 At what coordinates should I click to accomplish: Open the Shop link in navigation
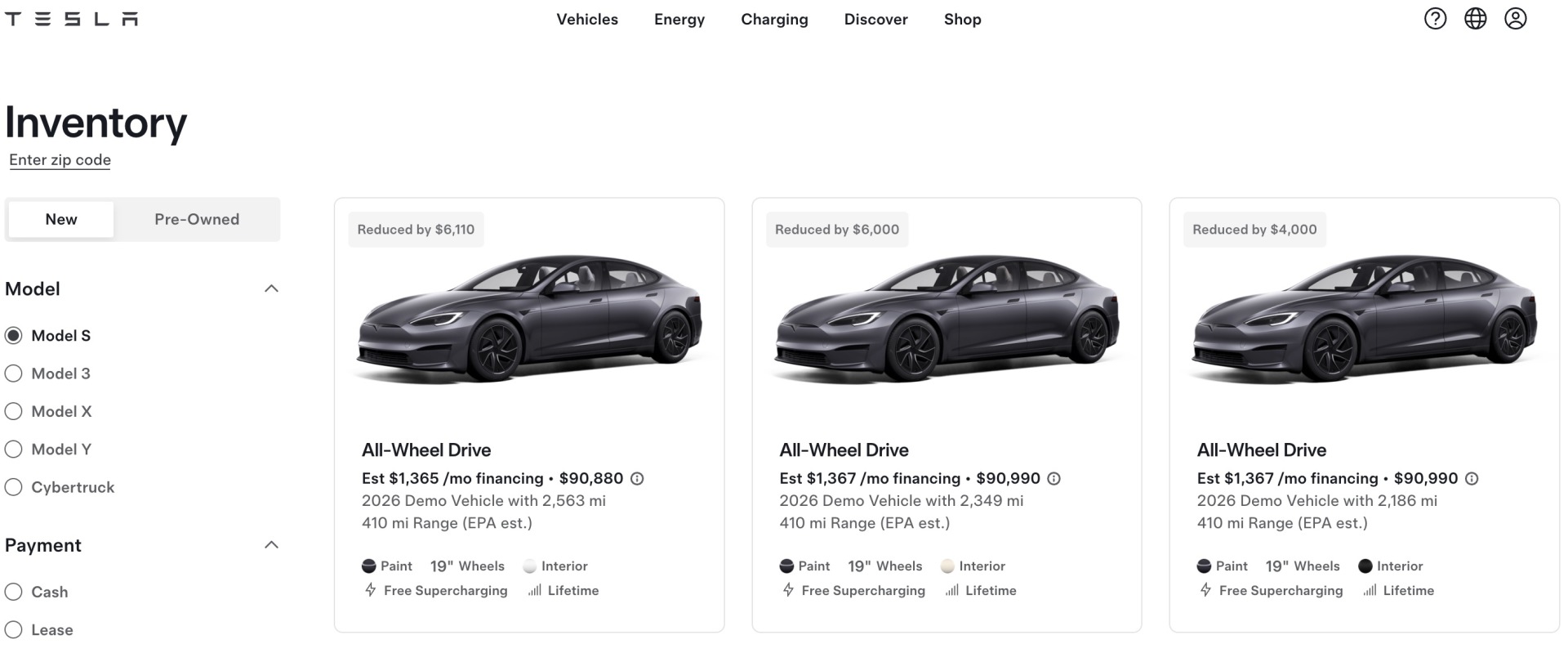click(962, 20)
